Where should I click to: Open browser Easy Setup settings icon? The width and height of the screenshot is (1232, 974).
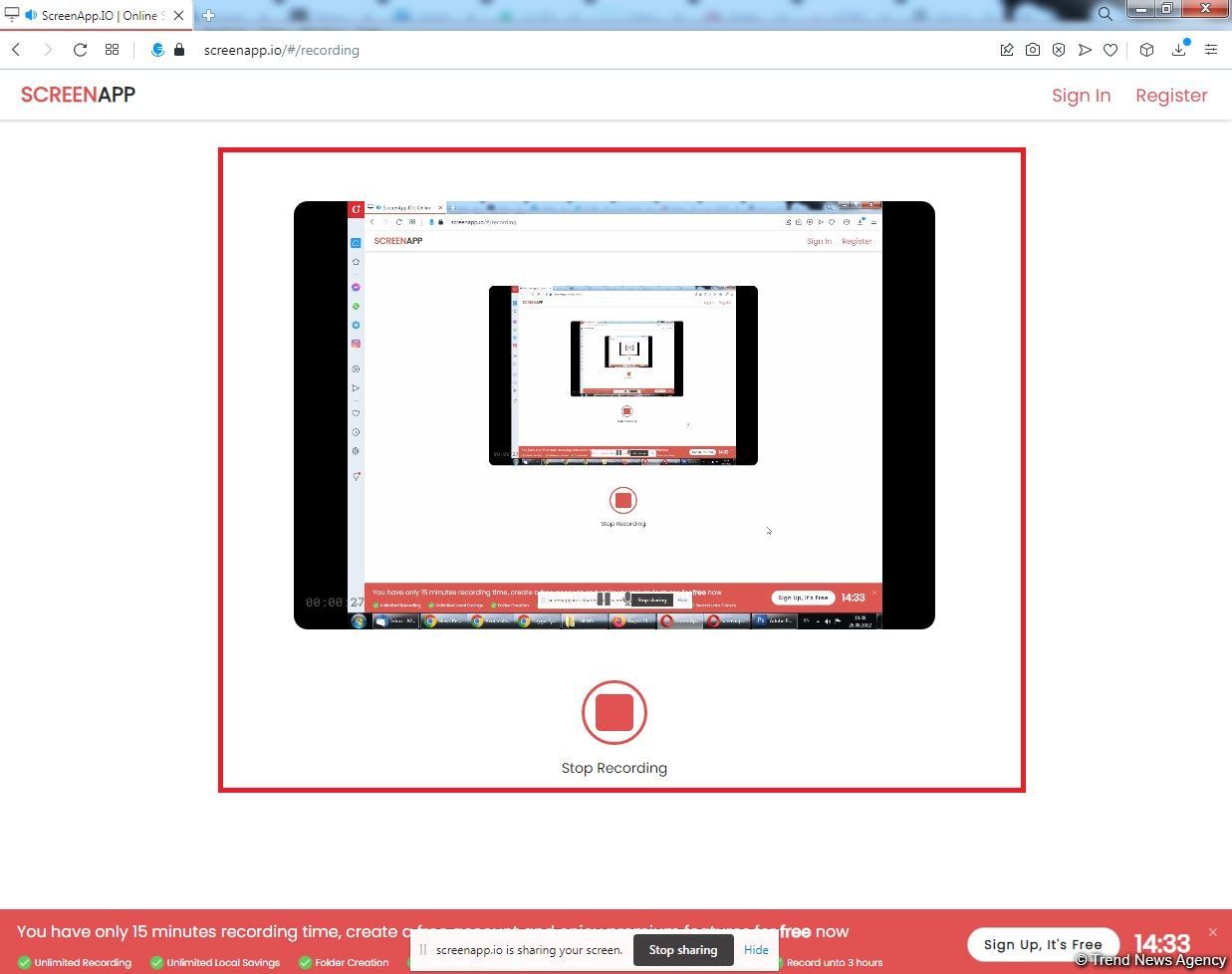[1211, 50]
